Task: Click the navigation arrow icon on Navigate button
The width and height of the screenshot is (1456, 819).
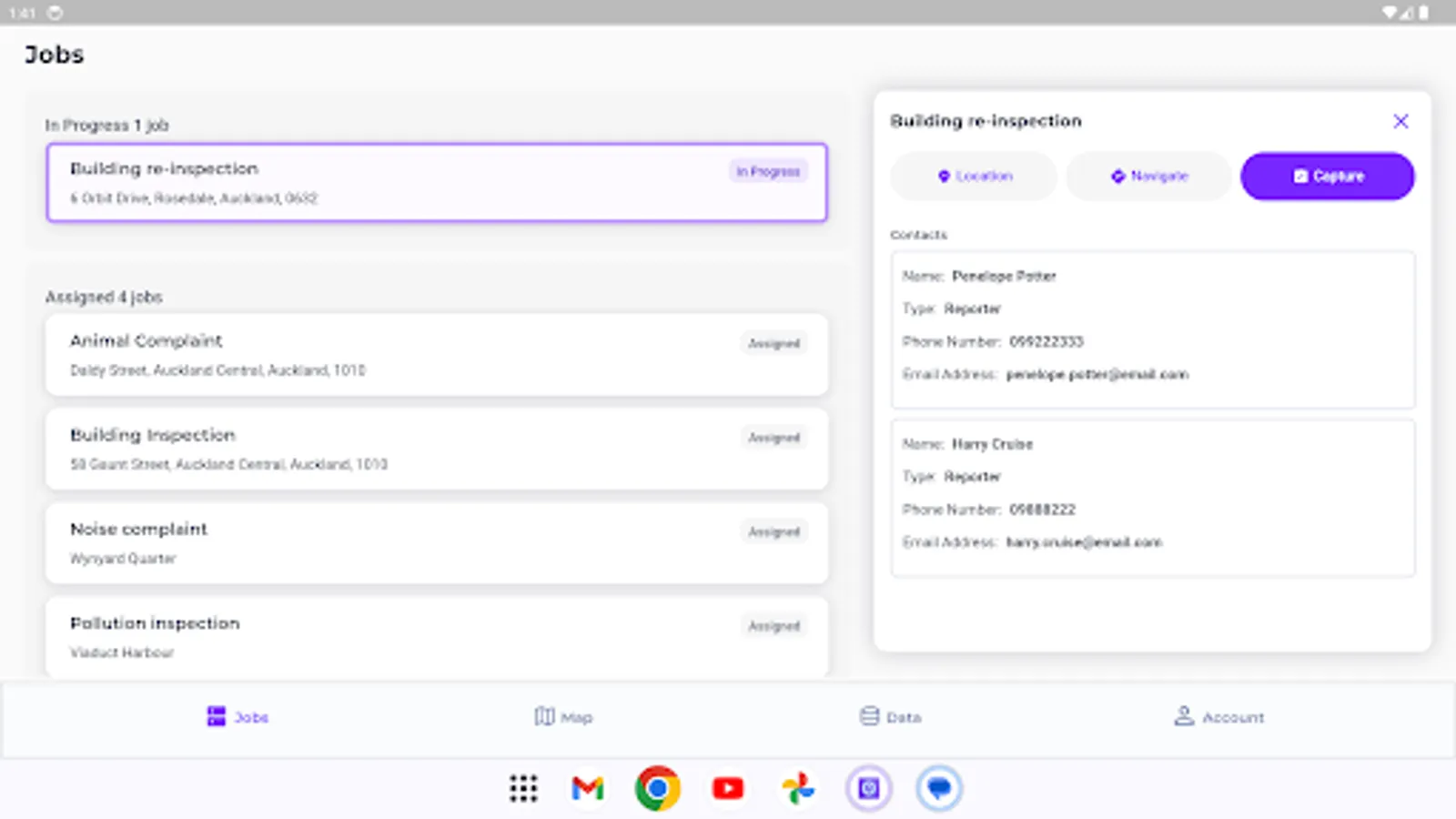Action: [1118, 176]
